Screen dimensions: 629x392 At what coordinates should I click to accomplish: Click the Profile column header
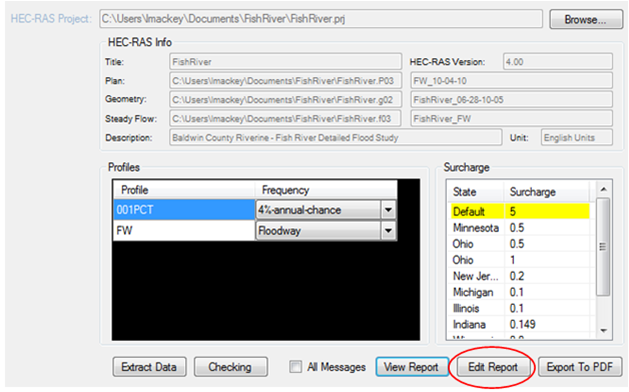(x=184, y=190)
